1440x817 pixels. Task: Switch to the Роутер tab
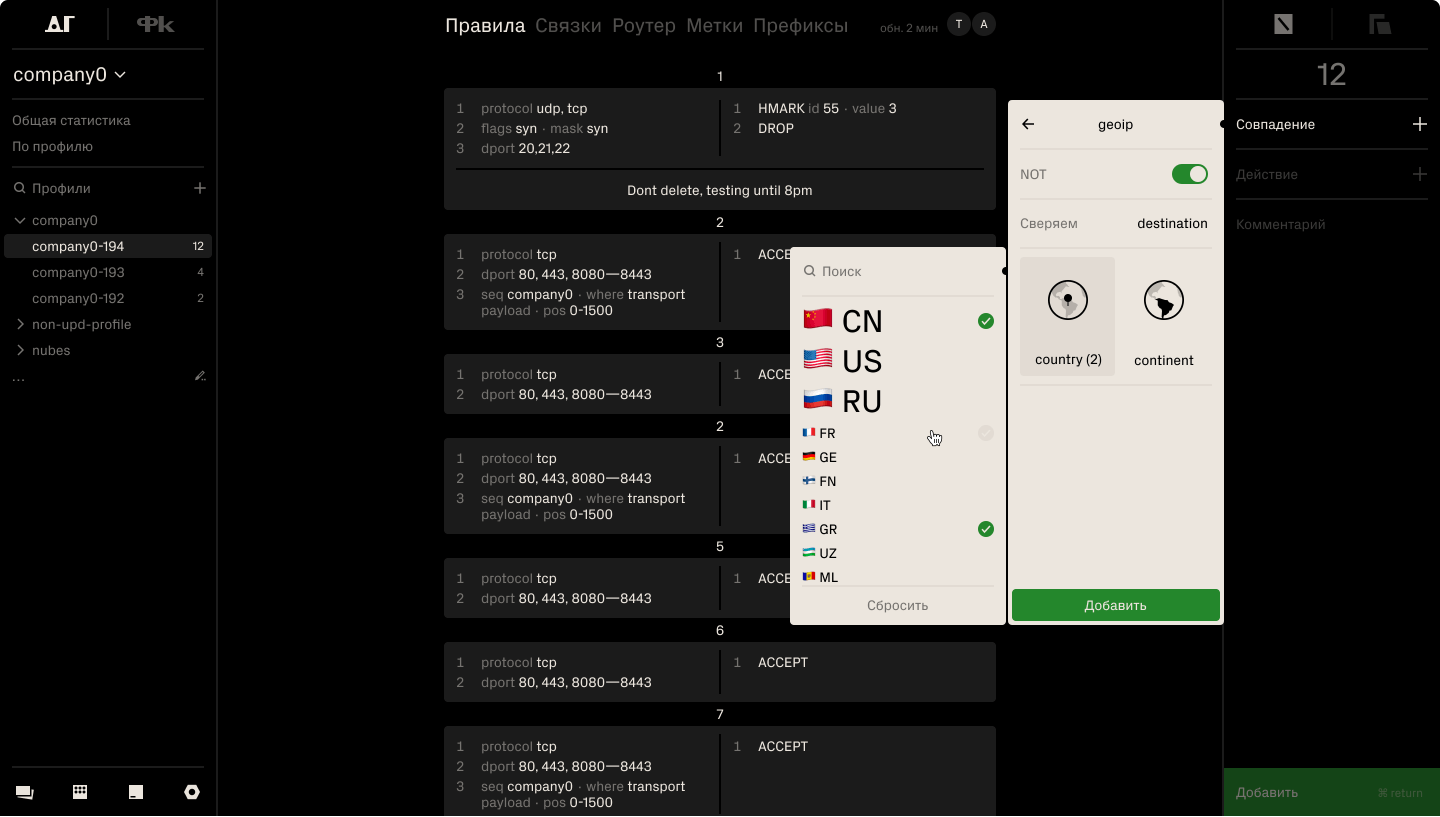click(644, 25)
